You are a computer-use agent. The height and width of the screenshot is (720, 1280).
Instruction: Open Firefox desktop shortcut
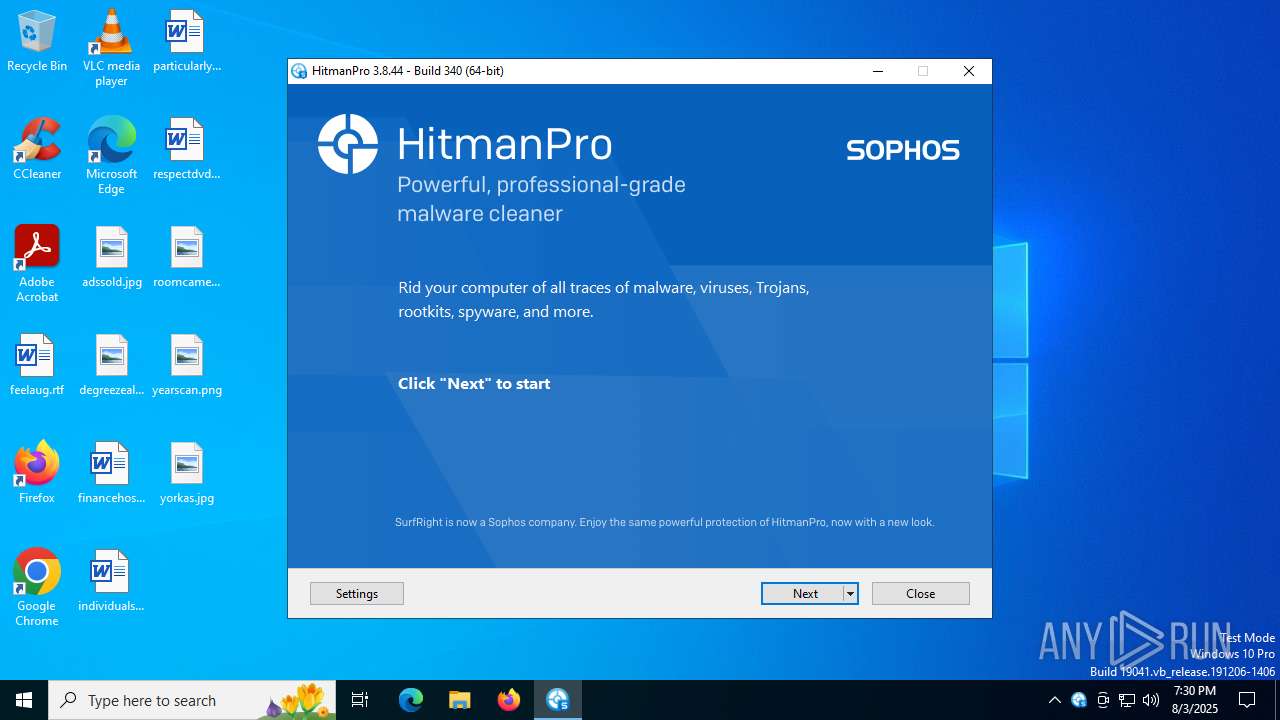[x=37, y=473]
